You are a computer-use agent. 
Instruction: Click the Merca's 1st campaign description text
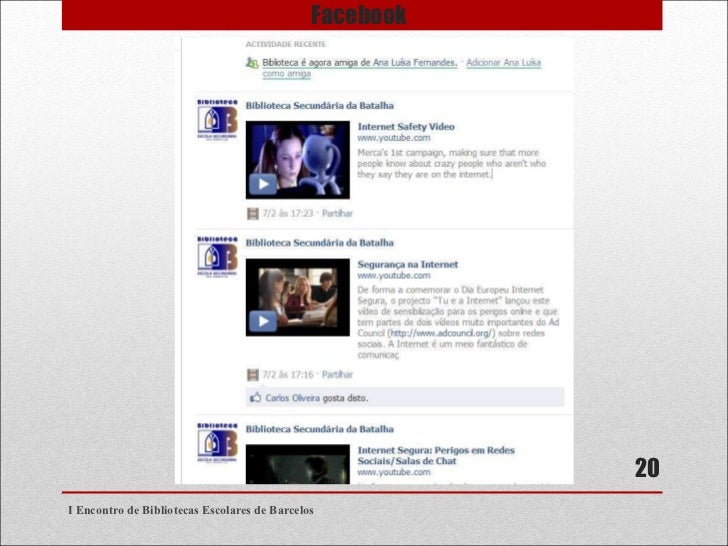pos(451,163)
